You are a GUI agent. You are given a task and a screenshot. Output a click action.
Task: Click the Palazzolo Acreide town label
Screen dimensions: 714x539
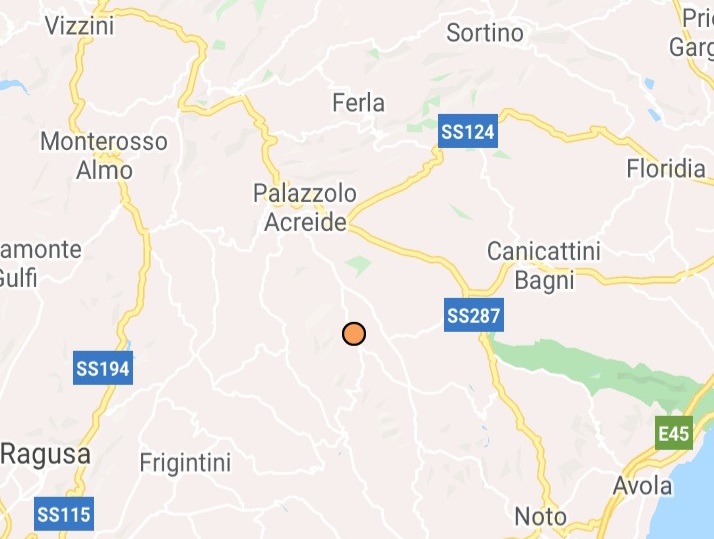point(305,208)
